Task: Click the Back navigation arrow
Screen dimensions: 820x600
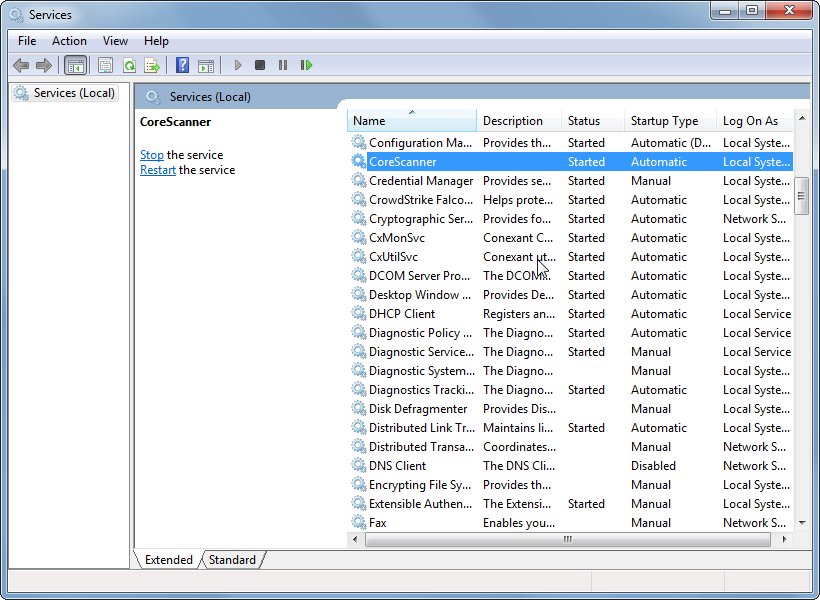Action: [x=21, y=65]
